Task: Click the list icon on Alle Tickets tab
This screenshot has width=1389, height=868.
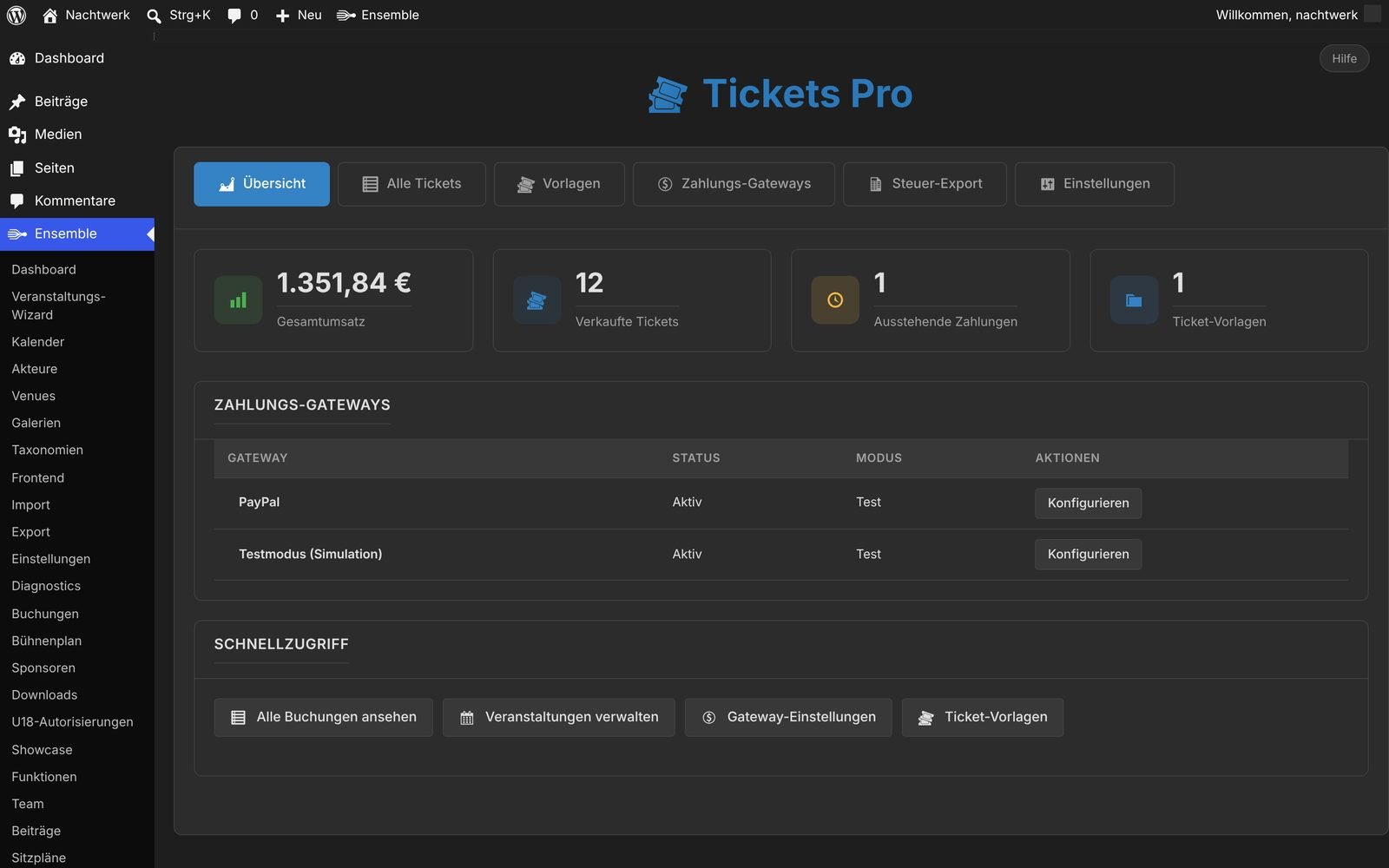Action: [x=370, y=184]
